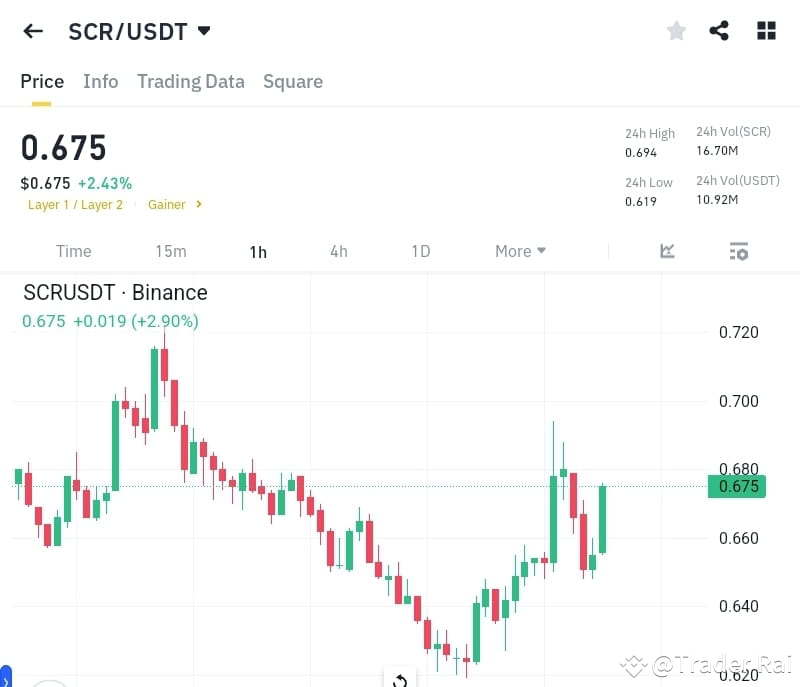Select the 1D timeframe

[x=421, y=251]
